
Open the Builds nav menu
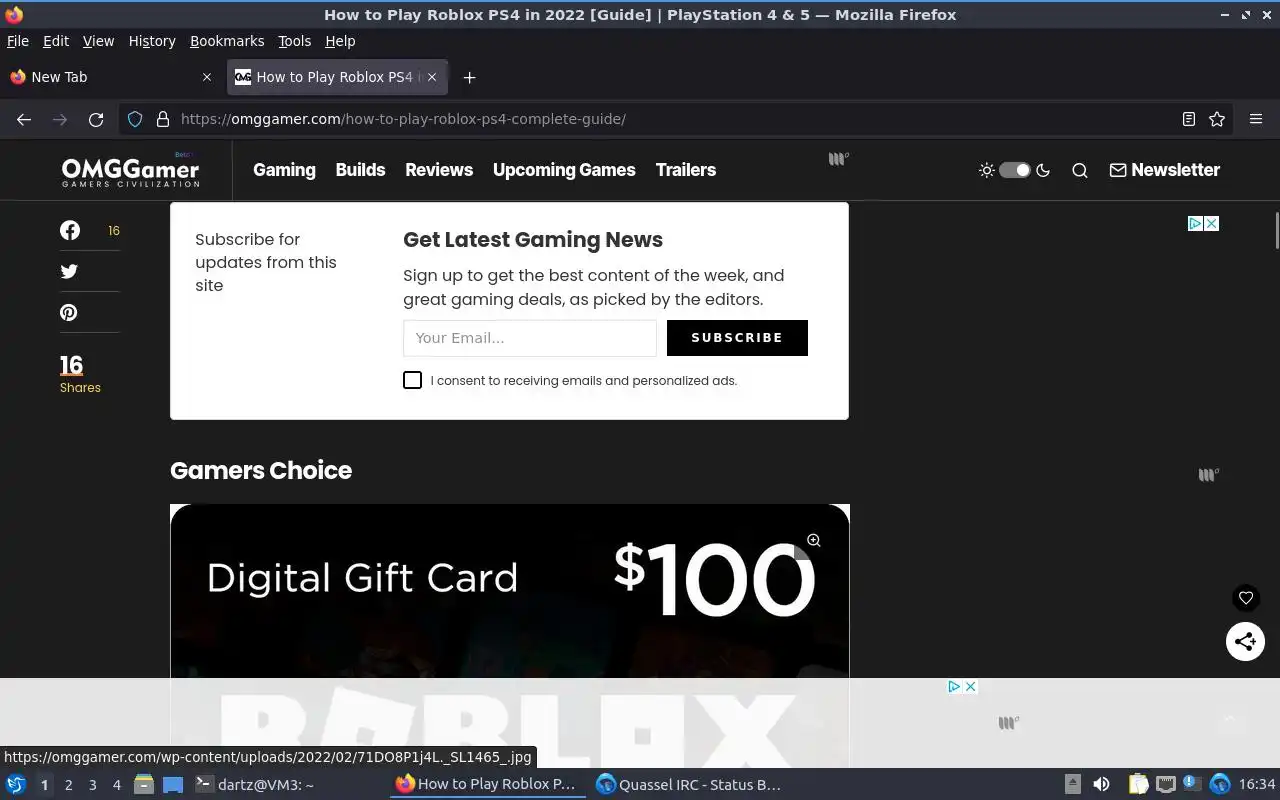pyautogui.click(x=360, y=170)
